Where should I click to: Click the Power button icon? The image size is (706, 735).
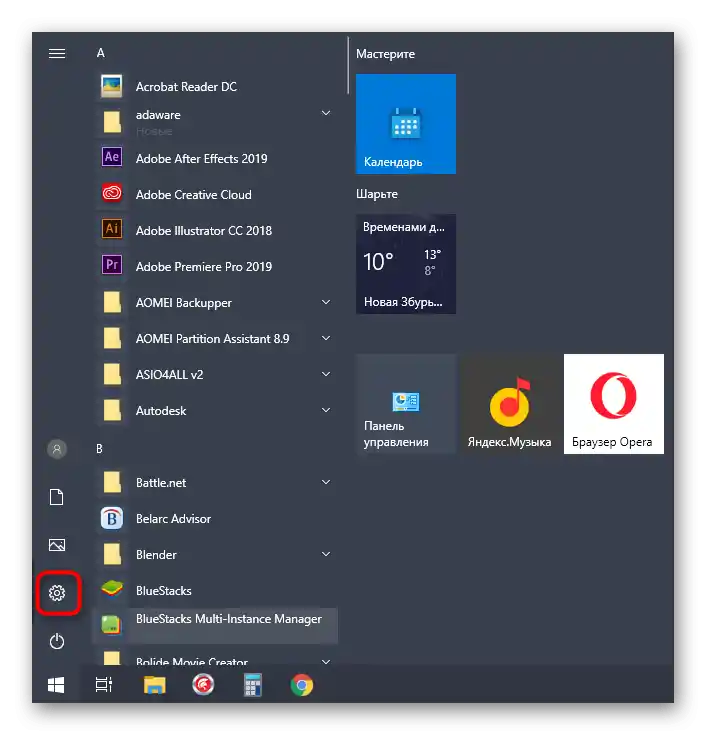[57, 641]
